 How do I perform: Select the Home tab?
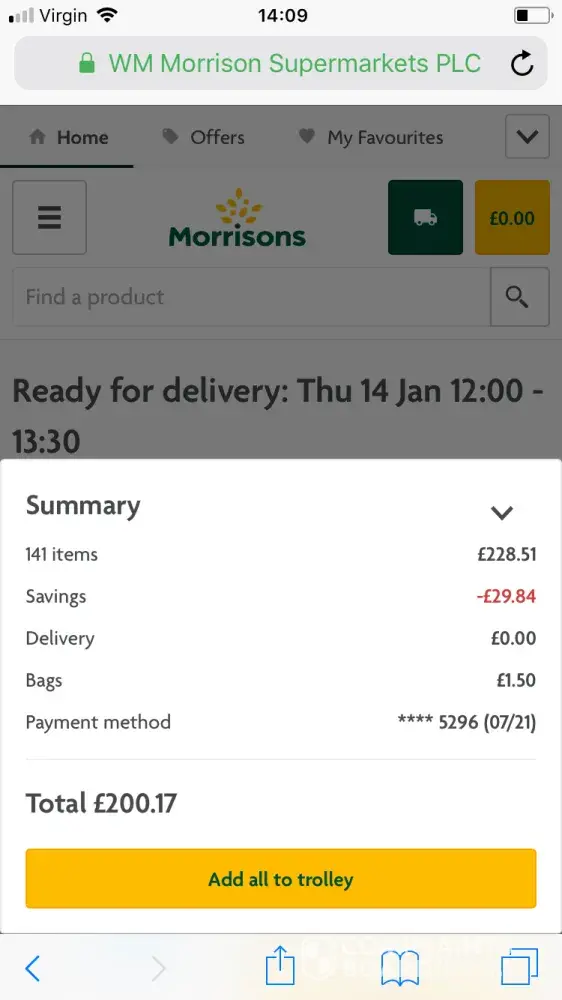coord(69,137)
